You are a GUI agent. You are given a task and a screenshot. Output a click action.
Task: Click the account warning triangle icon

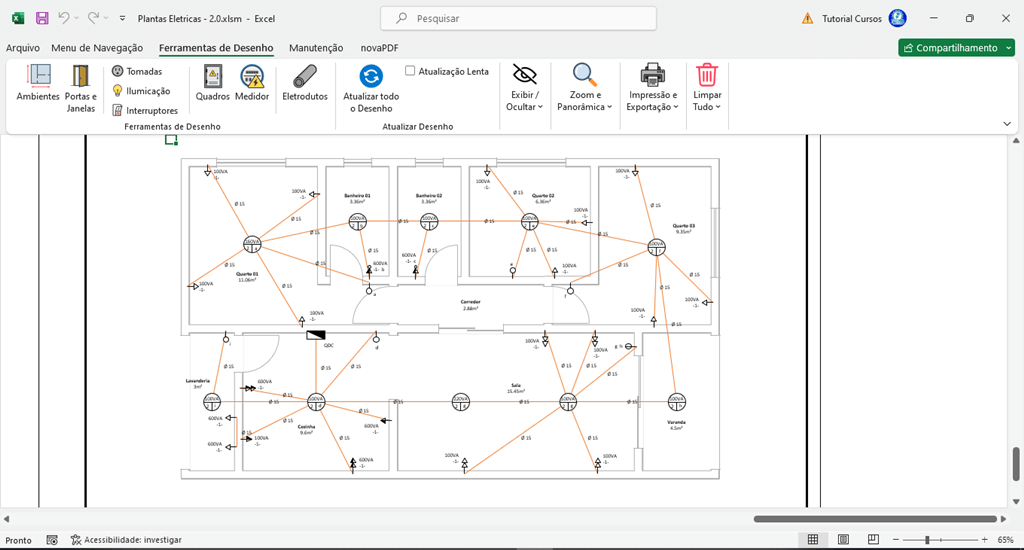[808, 18]
